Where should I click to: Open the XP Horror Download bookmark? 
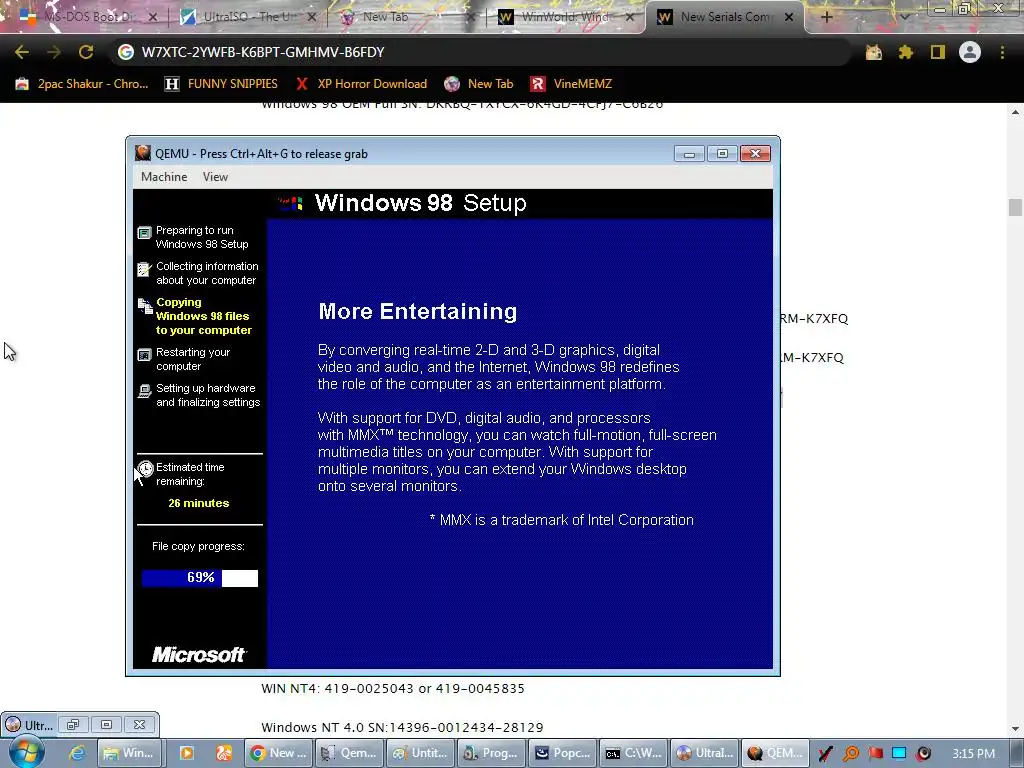360,84
